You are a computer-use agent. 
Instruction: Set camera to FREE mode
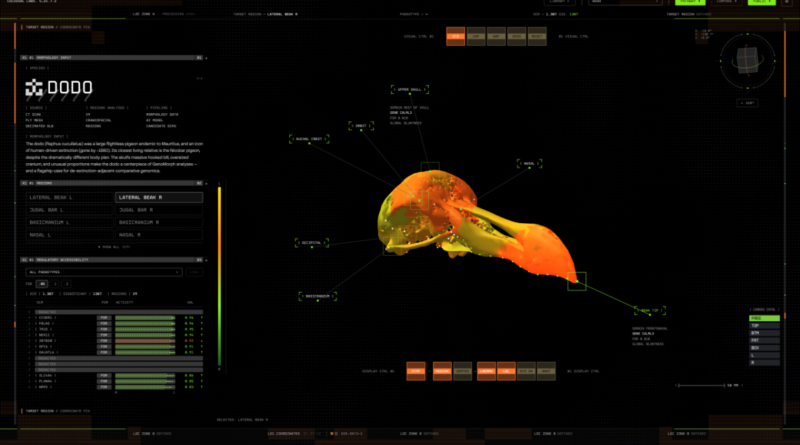click(x=764, y=318)
